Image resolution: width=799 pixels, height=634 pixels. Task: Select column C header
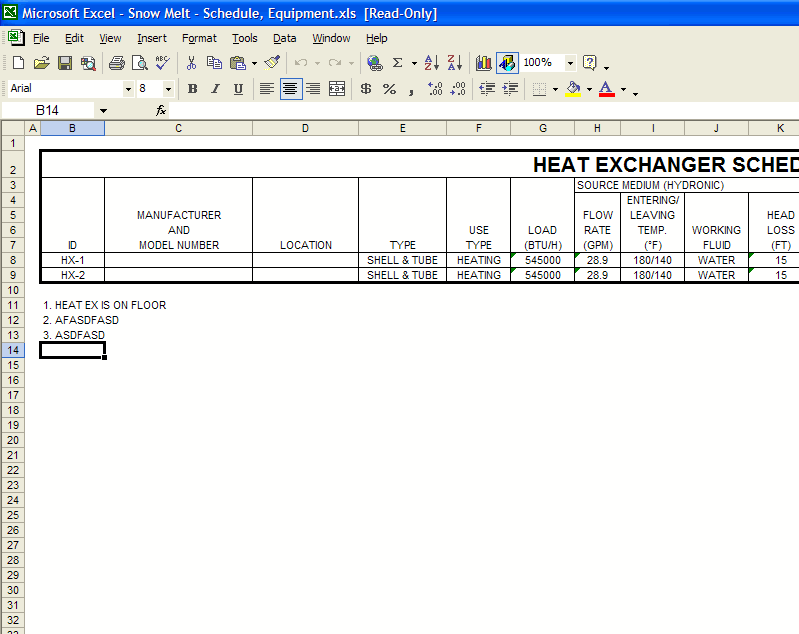pos(178,128)
